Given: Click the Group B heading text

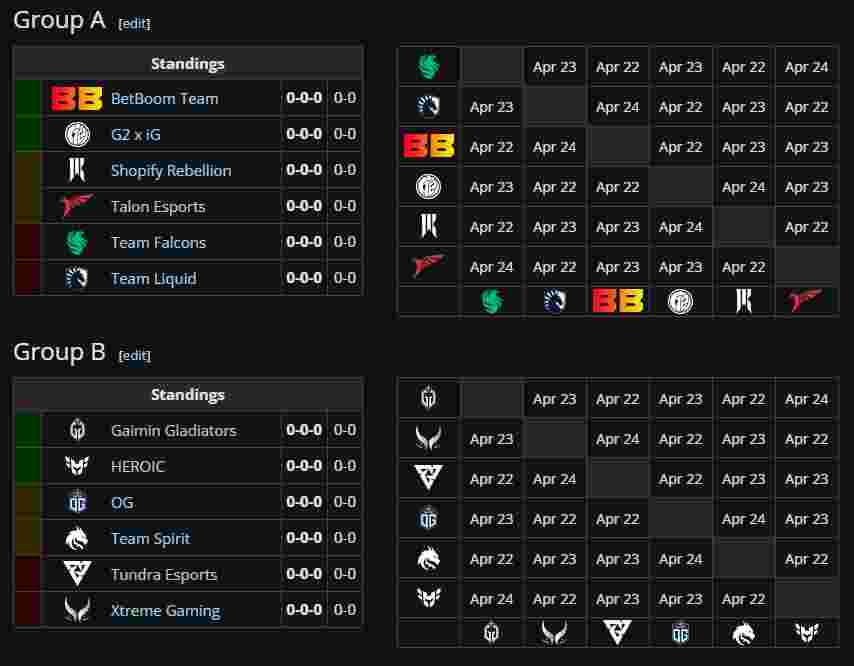Looking at the screenshot, I should click(59, 352).
